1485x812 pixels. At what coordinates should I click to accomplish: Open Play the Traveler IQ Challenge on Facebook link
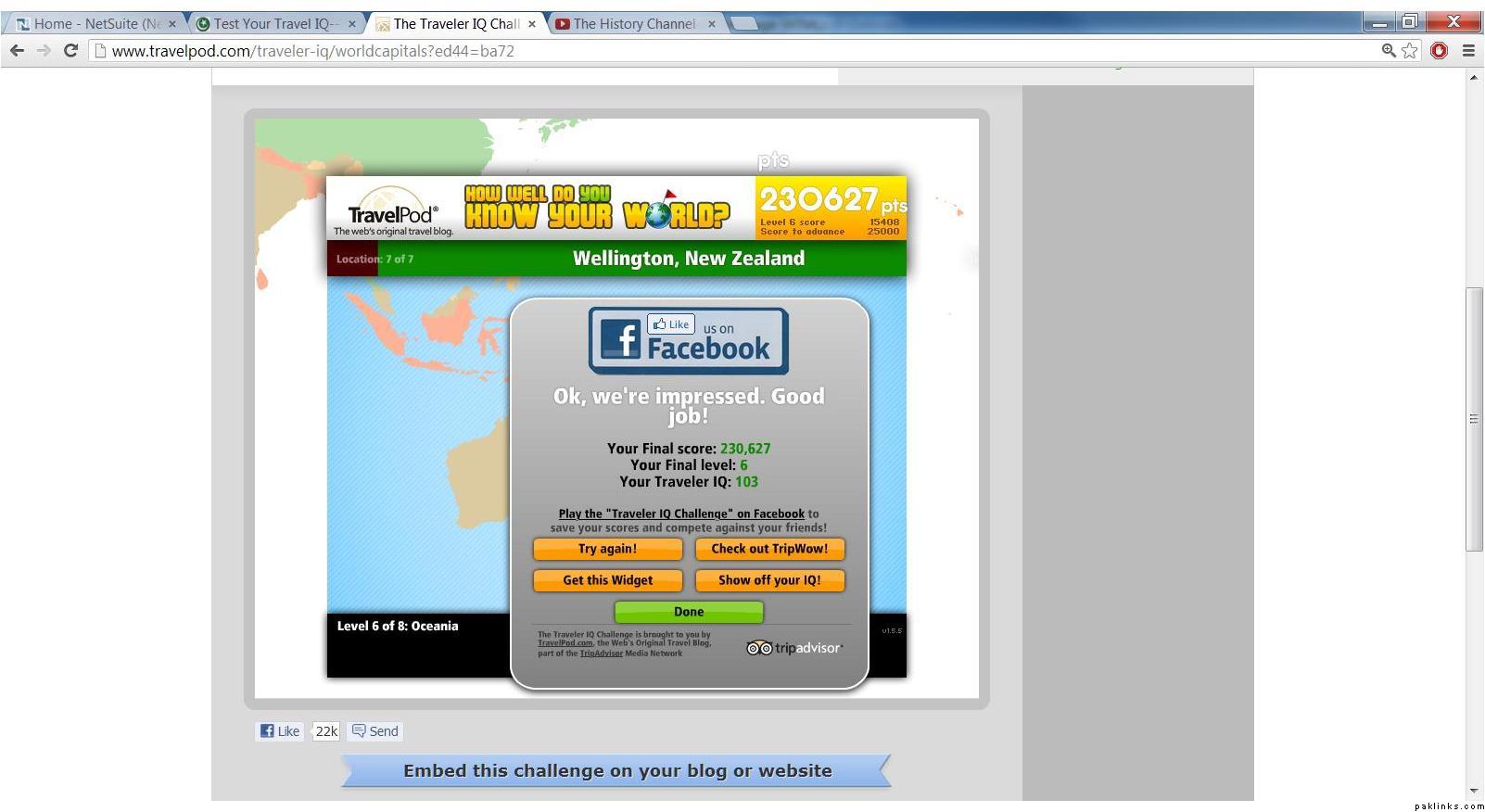(681, 514)
